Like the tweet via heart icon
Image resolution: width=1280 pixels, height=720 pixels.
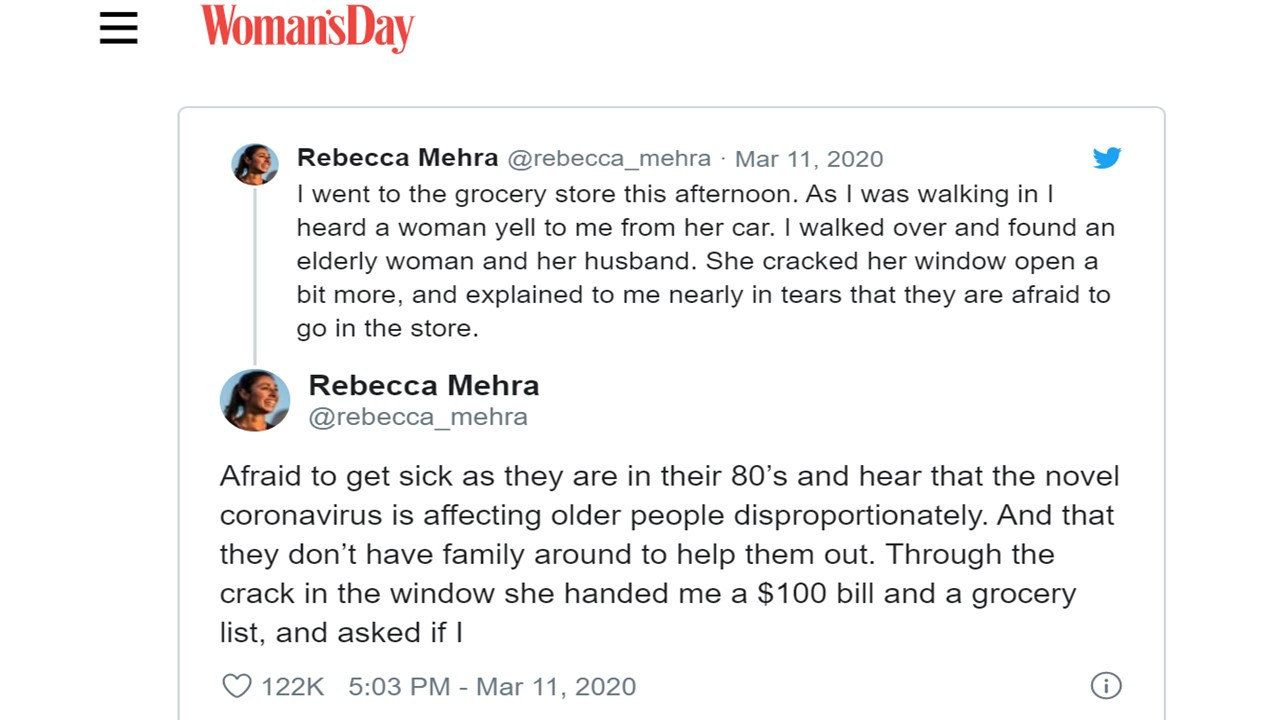[236, 686]
